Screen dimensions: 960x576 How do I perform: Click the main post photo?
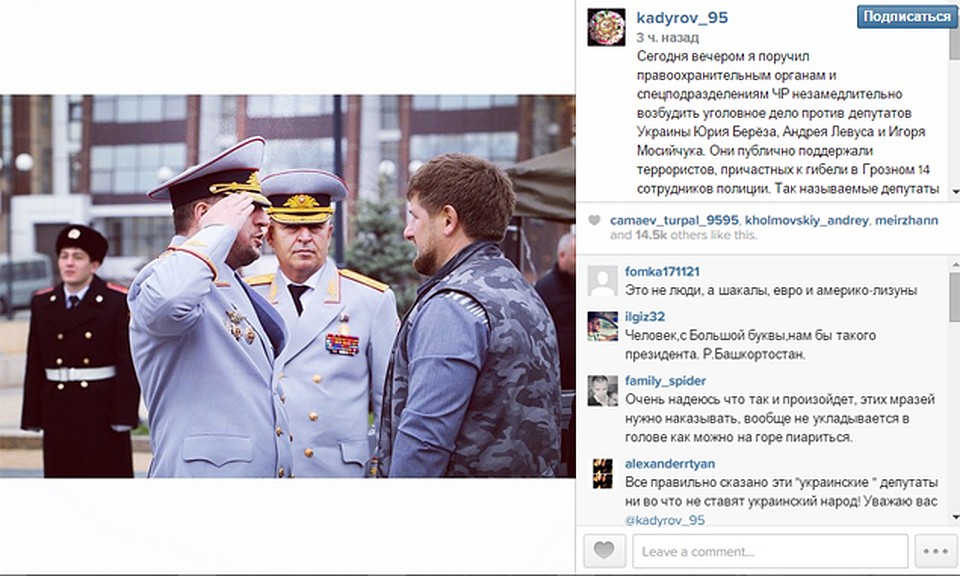pos(287,286)
